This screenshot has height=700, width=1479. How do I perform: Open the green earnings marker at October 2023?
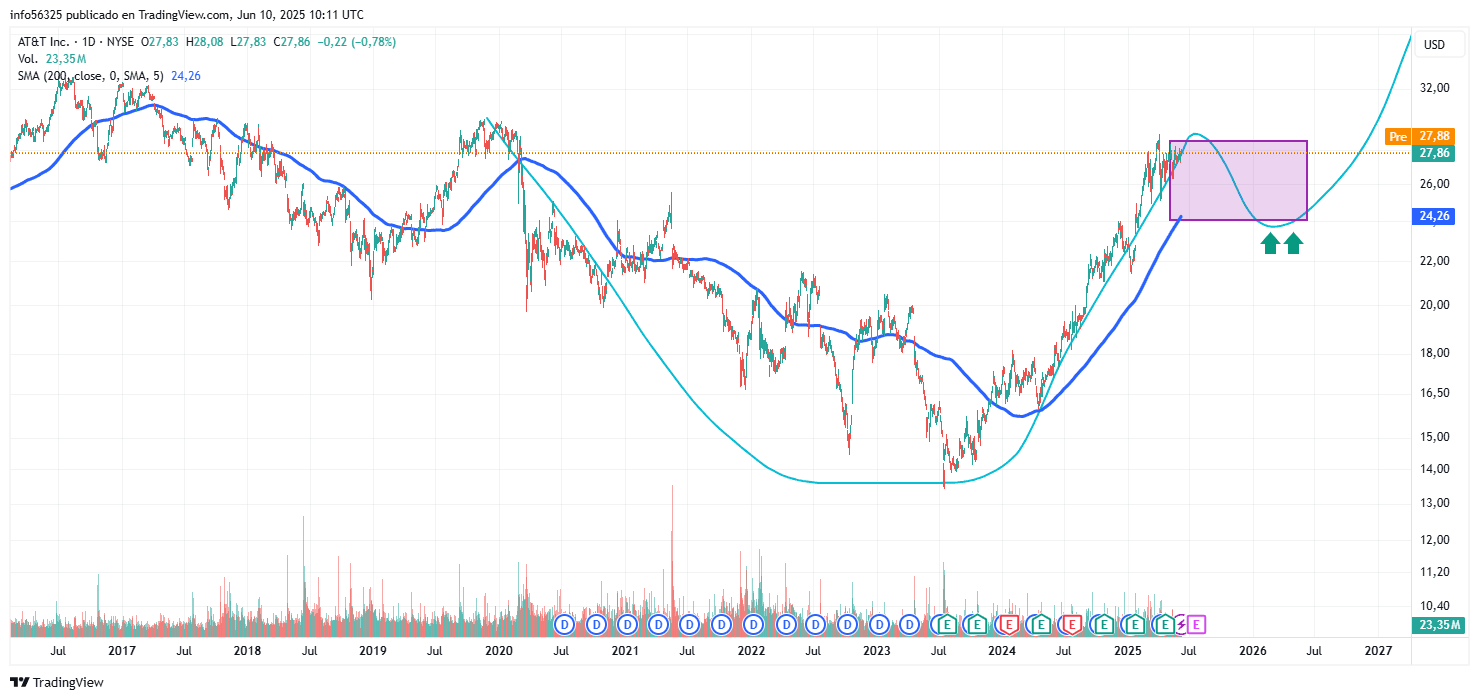(976, 625)
